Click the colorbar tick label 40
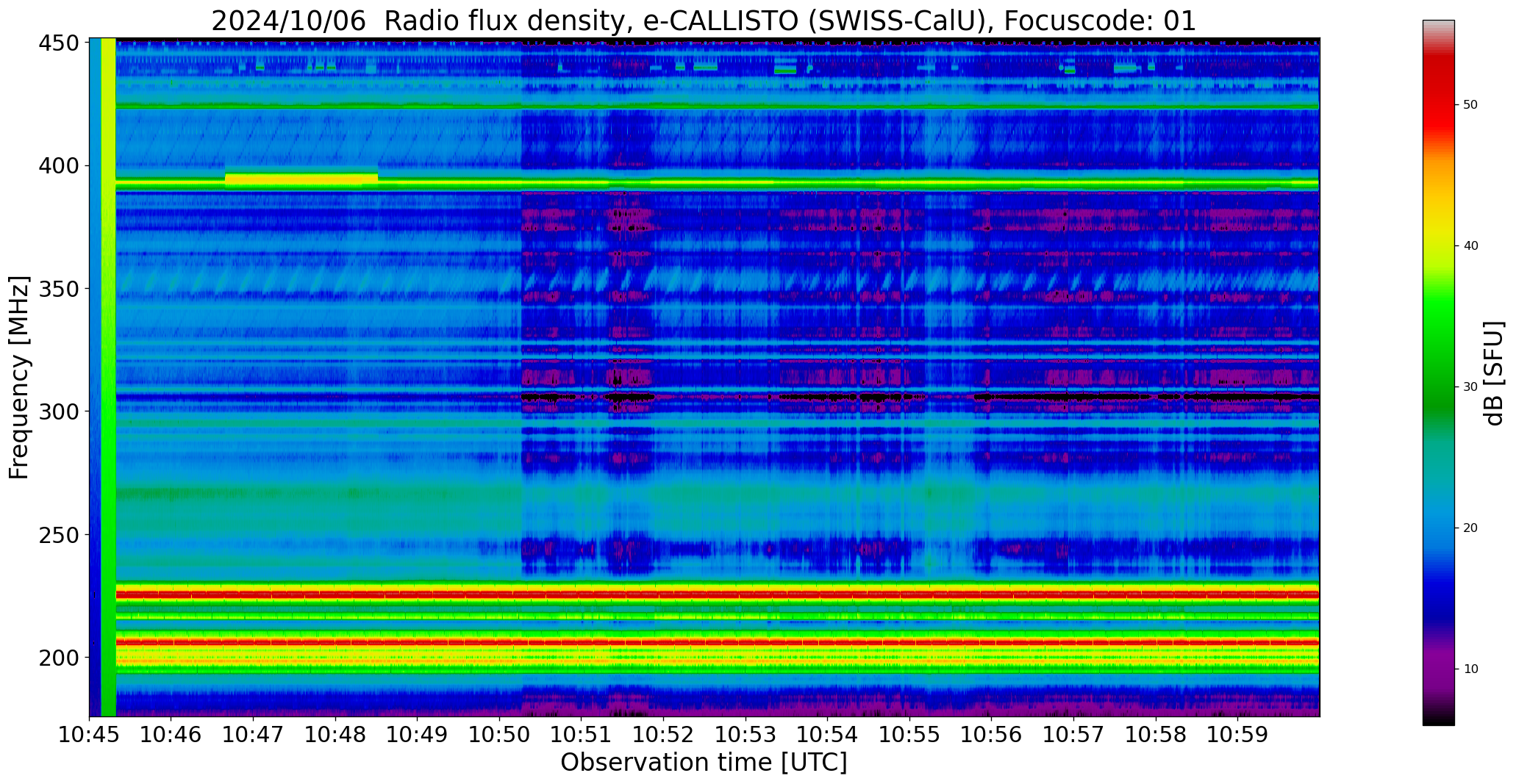 pyautogui.click(x=1470, y=246)
